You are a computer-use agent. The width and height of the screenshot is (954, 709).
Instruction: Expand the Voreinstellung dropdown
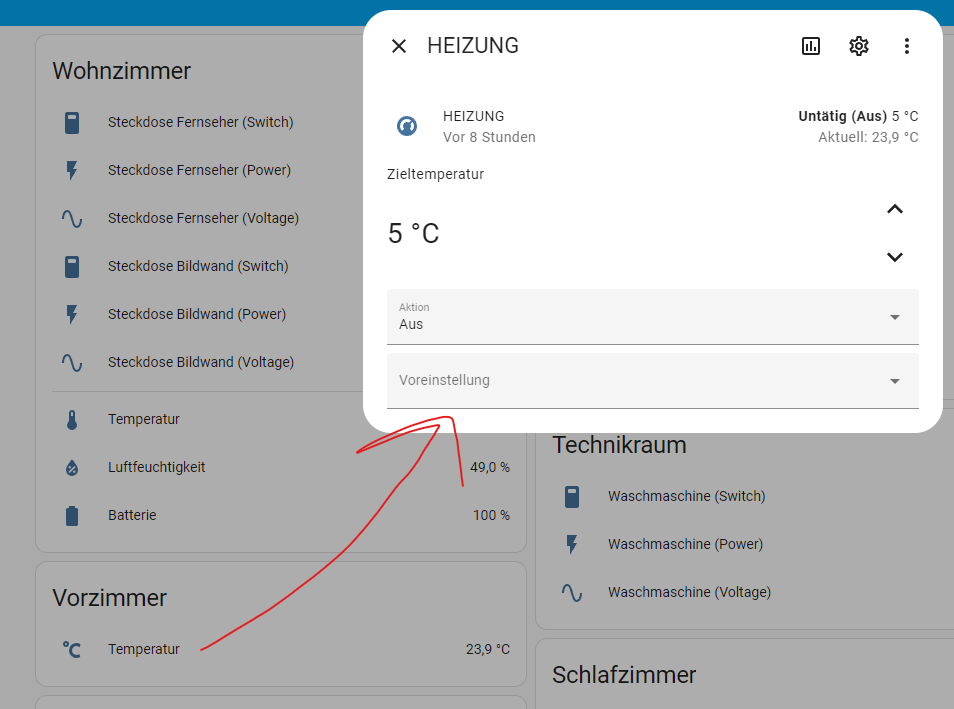pos(652,380)
